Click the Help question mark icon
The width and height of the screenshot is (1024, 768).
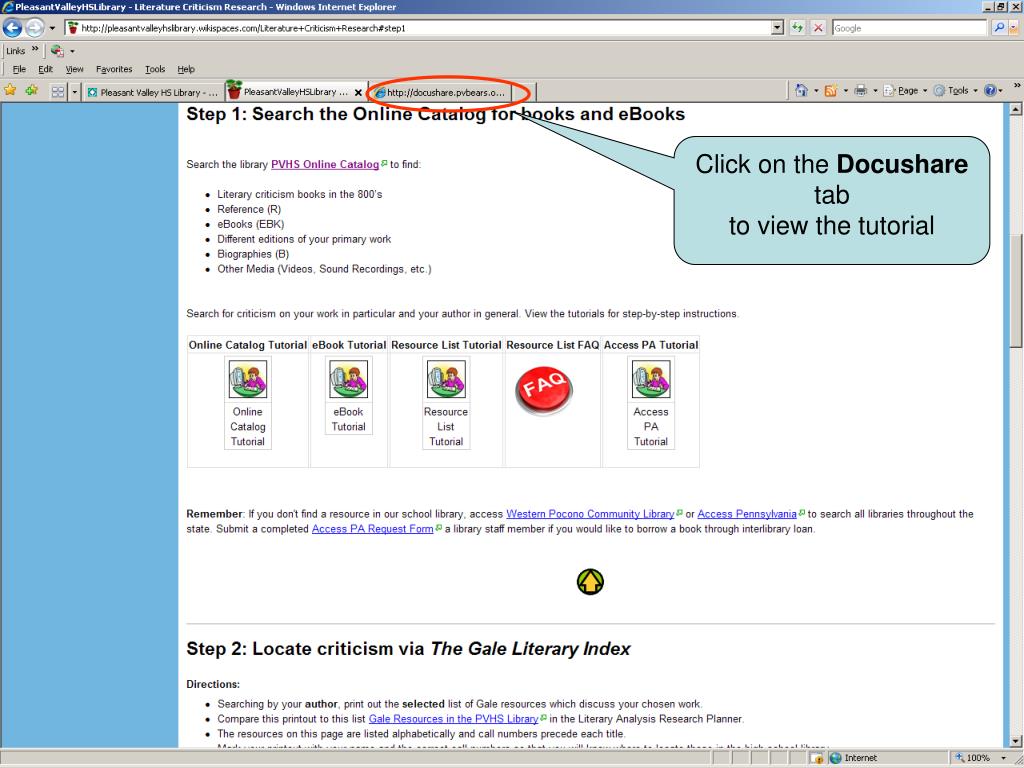pos(990,91)
